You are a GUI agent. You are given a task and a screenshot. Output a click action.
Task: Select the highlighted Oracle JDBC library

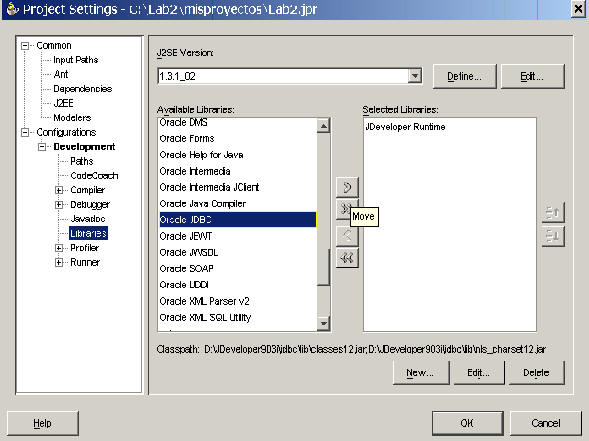tap(237, 220)
